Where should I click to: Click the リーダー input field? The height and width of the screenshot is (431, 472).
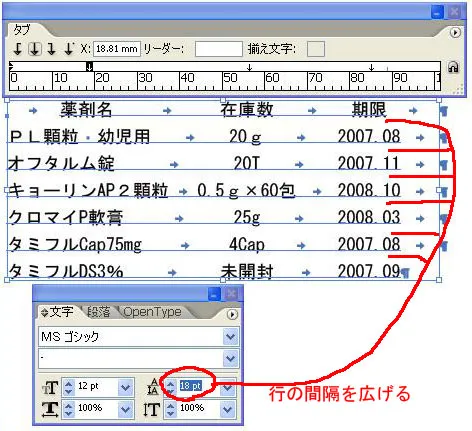click(219, 49)
